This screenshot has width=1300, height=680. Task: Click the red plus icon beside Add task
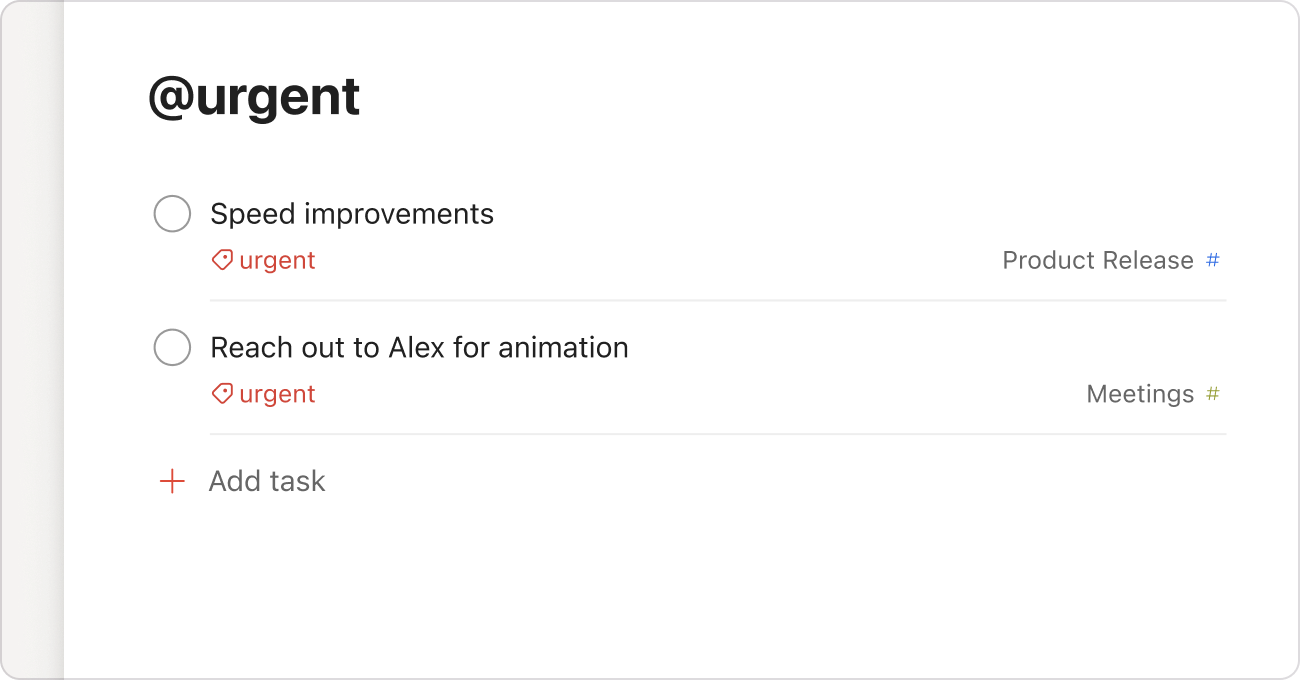(172, 481)
